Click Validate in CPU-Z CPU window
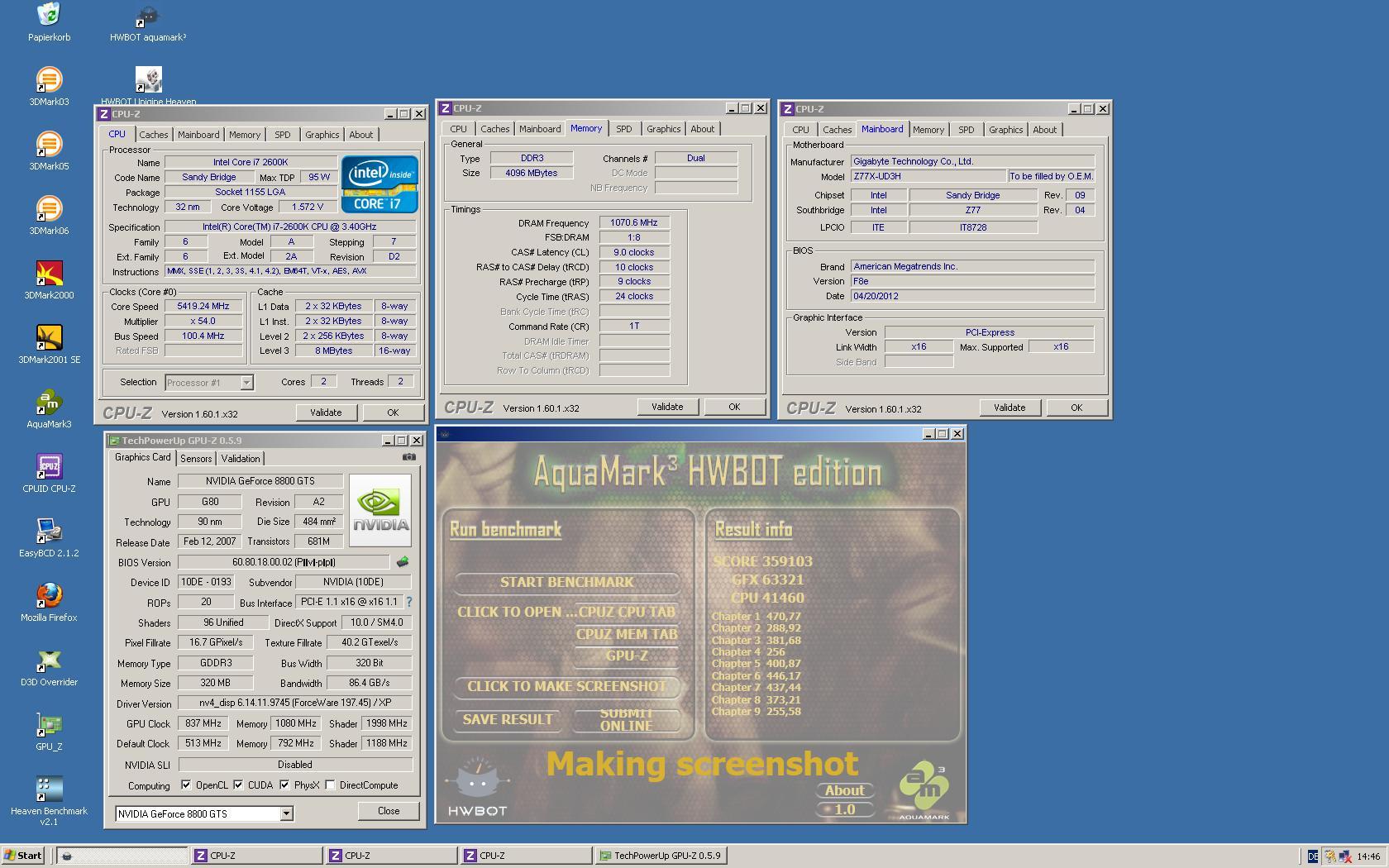Viewport: 1389px width, 868px height. click(x=326, y=413)
